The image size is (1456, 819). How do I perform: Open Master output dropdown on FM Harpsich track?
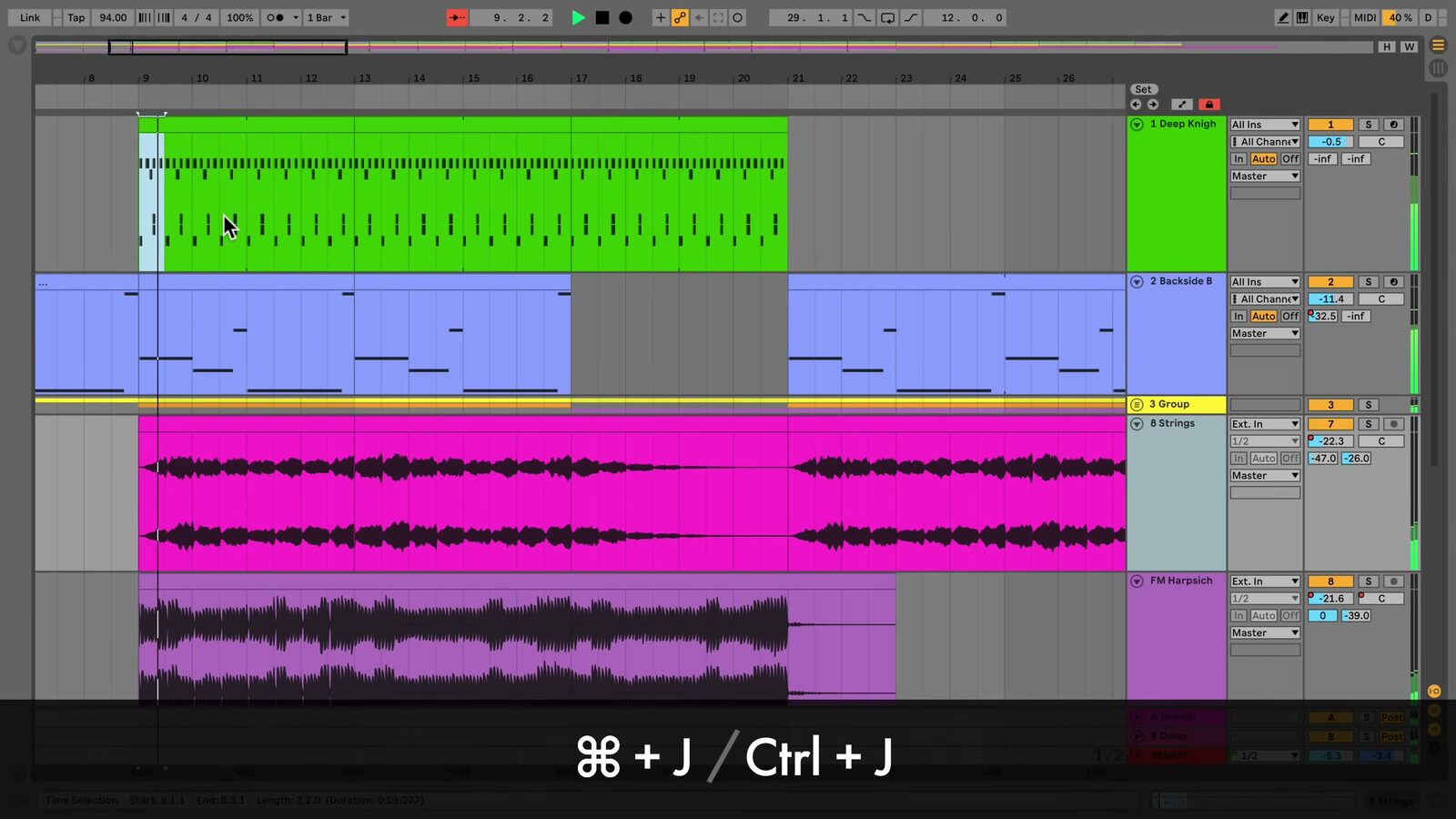point(1265,633)
